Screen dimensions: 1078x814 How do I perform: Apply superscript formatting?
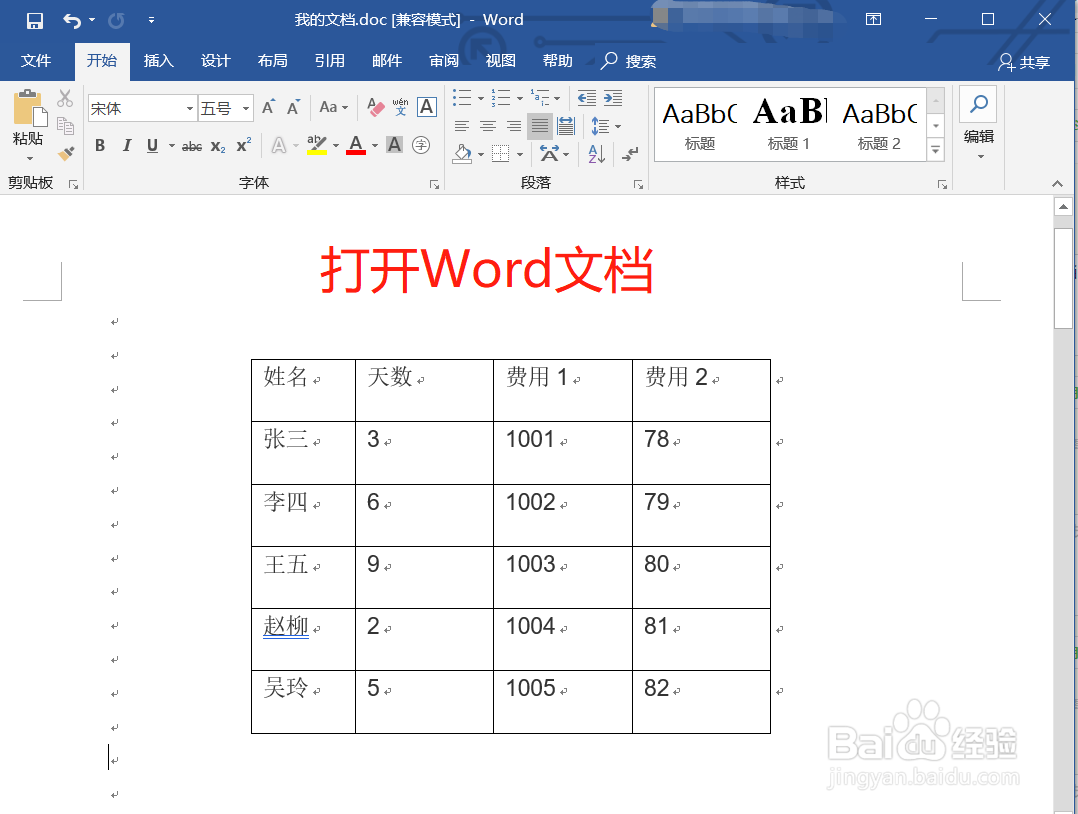coord(243,146)
